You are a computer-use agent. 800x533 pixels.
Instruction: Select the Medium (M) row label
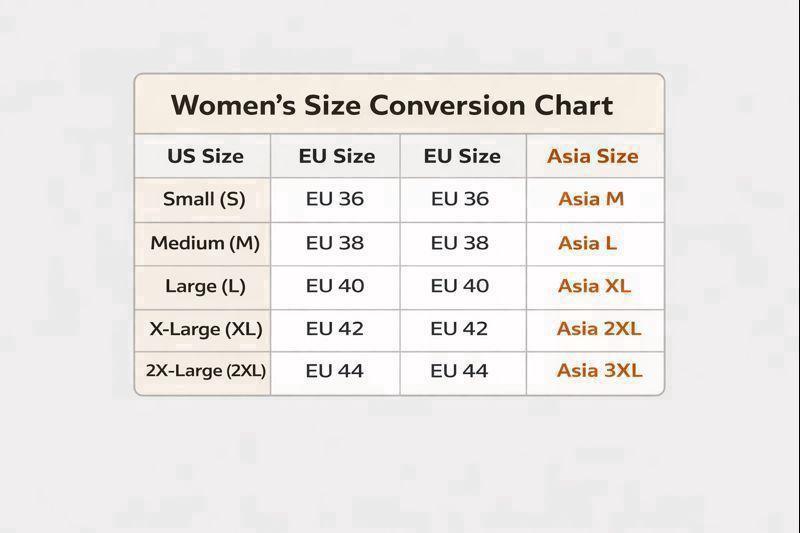pos(205,243)
